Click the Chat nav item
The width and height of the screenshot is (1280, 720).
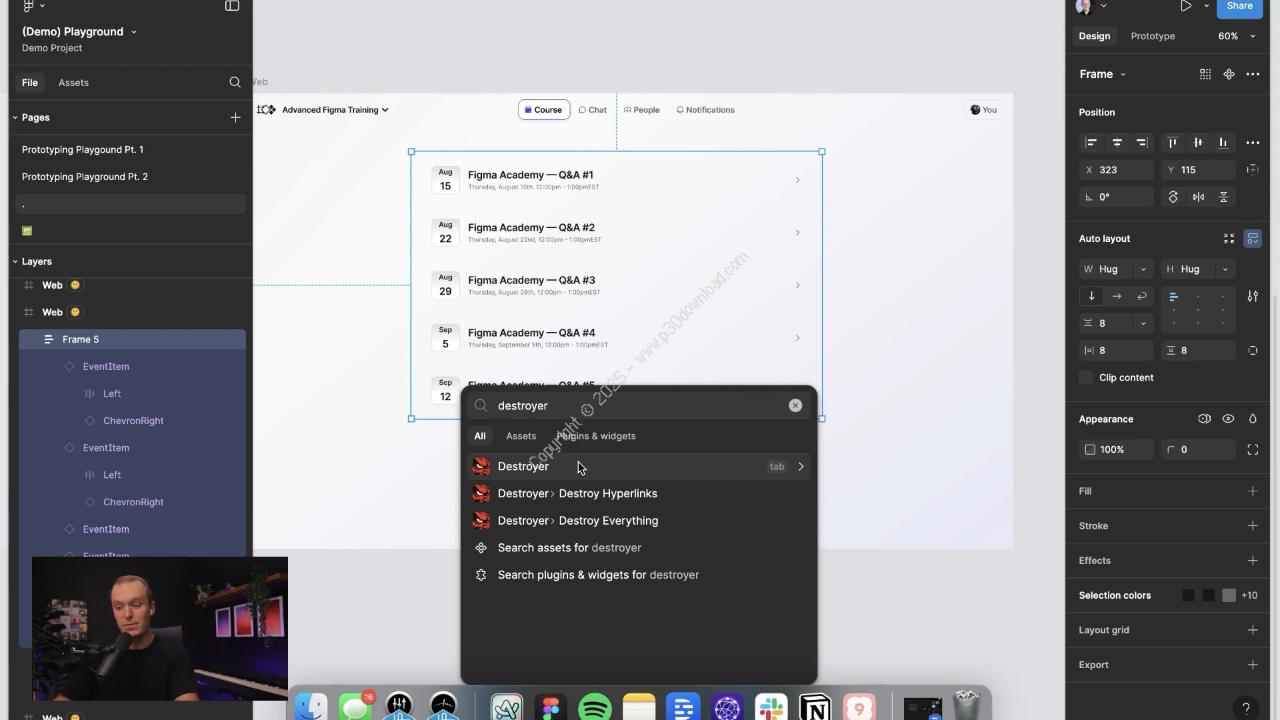click(593, 110)
